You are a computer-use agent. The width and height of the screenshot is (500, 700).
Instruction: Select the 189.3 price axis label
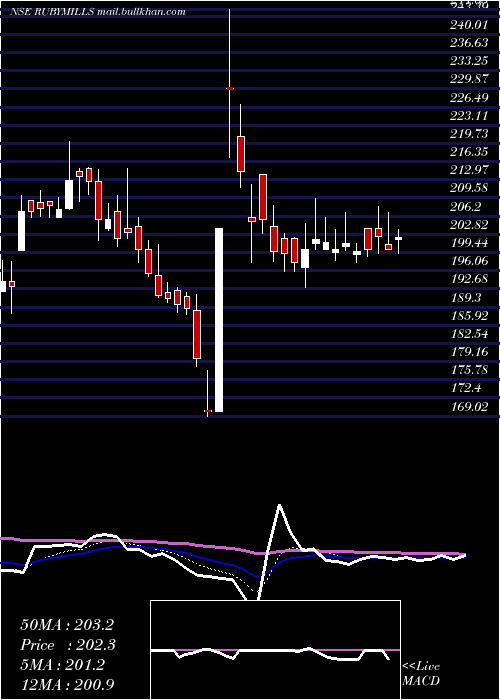click(467, 297)
